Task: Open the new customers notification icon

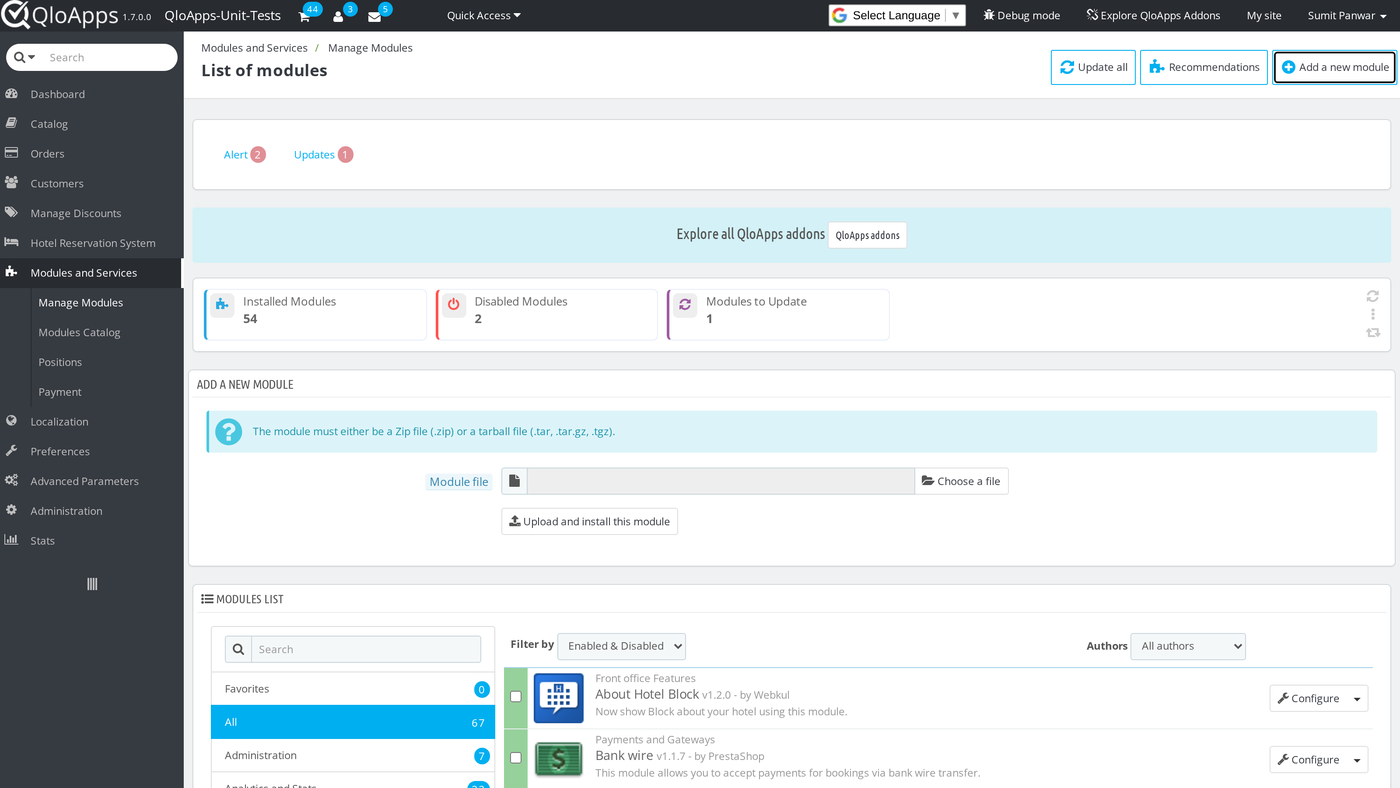Action: (x=338, y=16)
